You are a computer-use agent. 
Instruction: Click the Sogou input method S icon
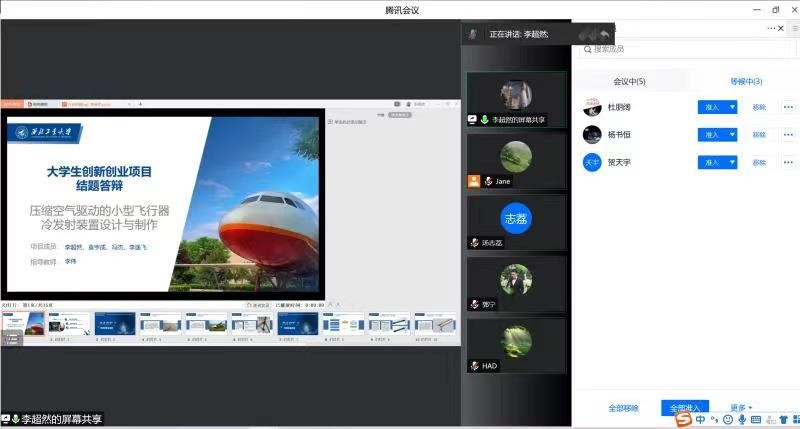click(682, 419)
